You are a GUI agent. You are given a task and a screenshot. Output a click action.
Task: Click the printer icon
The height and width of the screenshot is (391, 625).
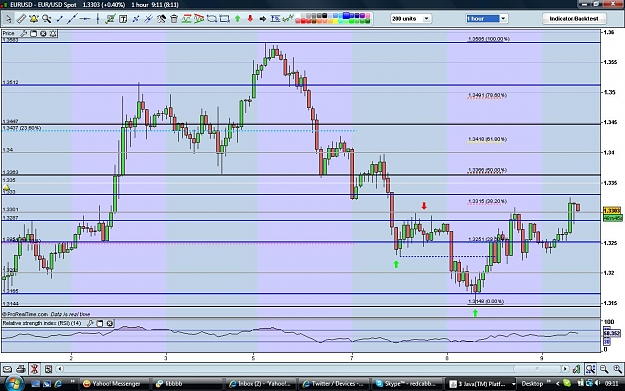click(x=21, y=369)
